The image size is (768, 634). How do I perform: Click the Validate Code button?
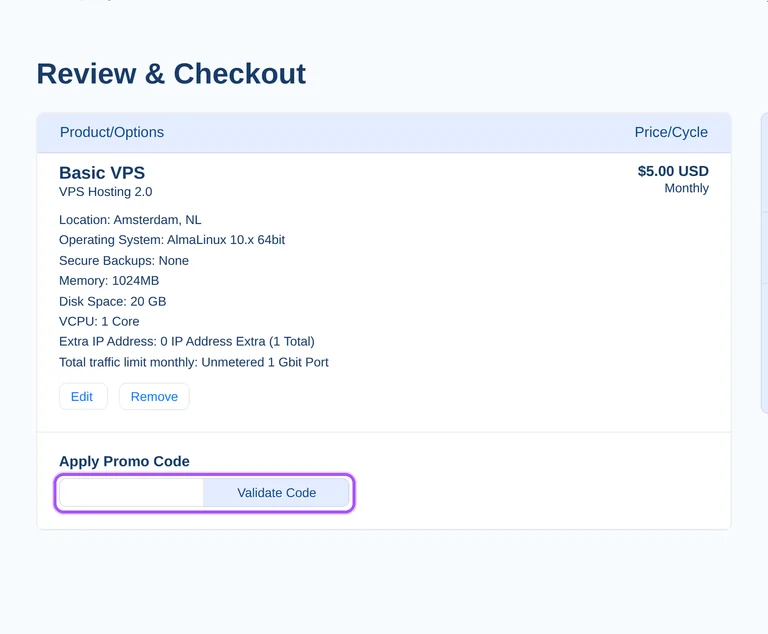[276, 493]
